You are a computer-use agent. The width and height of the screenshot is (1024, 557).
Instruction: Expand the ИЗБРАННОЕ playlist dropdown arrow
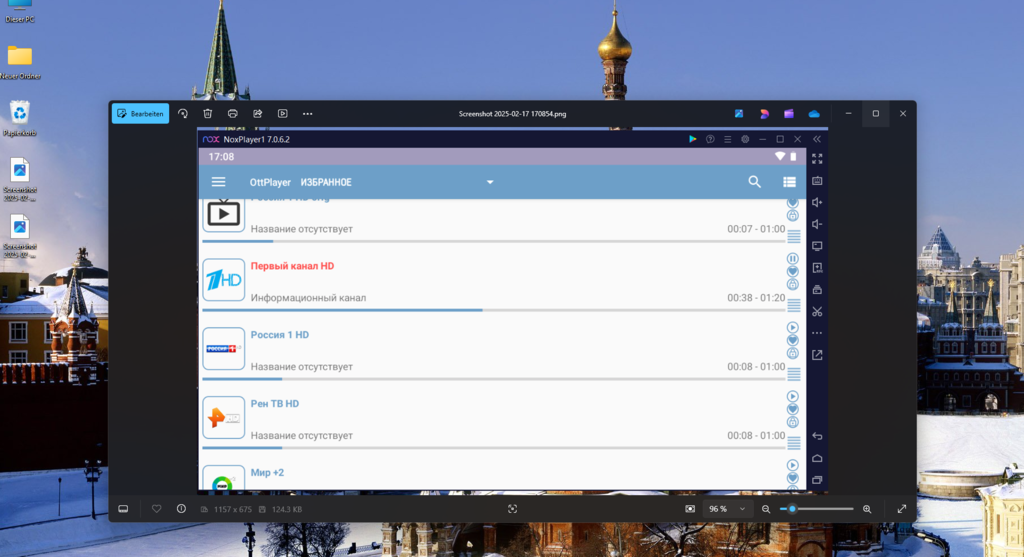490,182
